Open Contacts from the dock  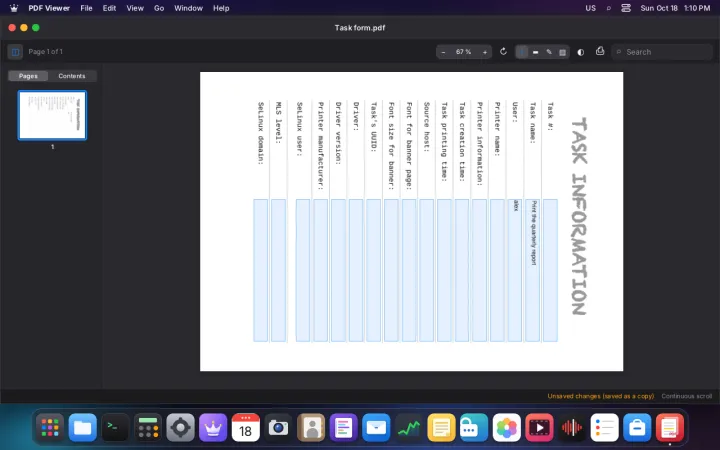pyautogui.click(x=311, y=428)
